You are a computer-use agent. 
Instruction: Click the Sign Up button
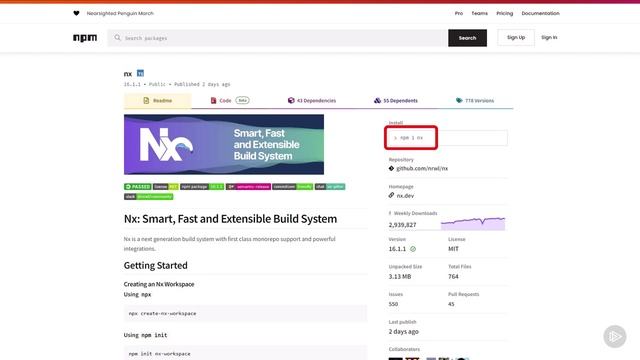coord(516,38)
